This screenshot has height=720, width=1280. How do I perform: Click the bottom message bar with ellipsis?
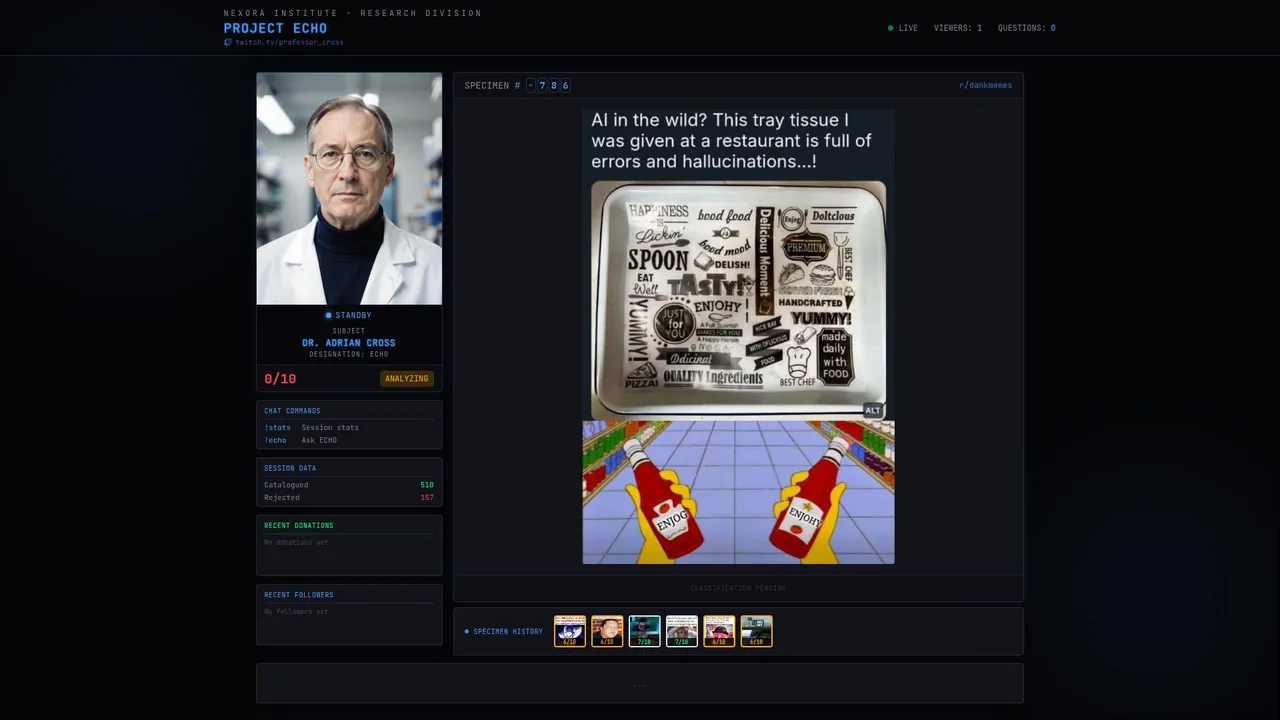[640, 683]
